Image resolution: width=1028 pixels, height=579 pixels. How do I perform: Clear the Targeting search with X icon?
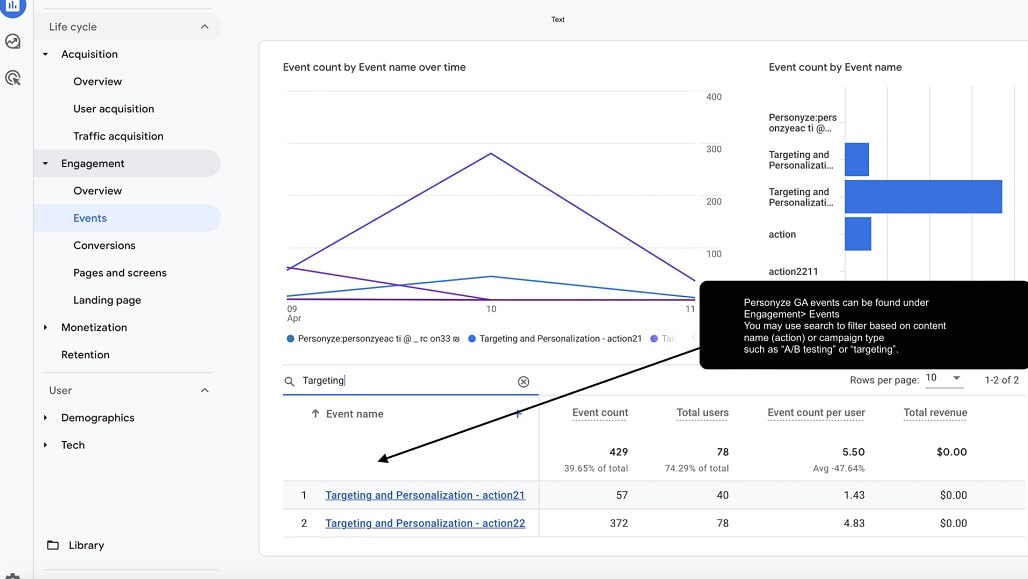tap(523, 382)
